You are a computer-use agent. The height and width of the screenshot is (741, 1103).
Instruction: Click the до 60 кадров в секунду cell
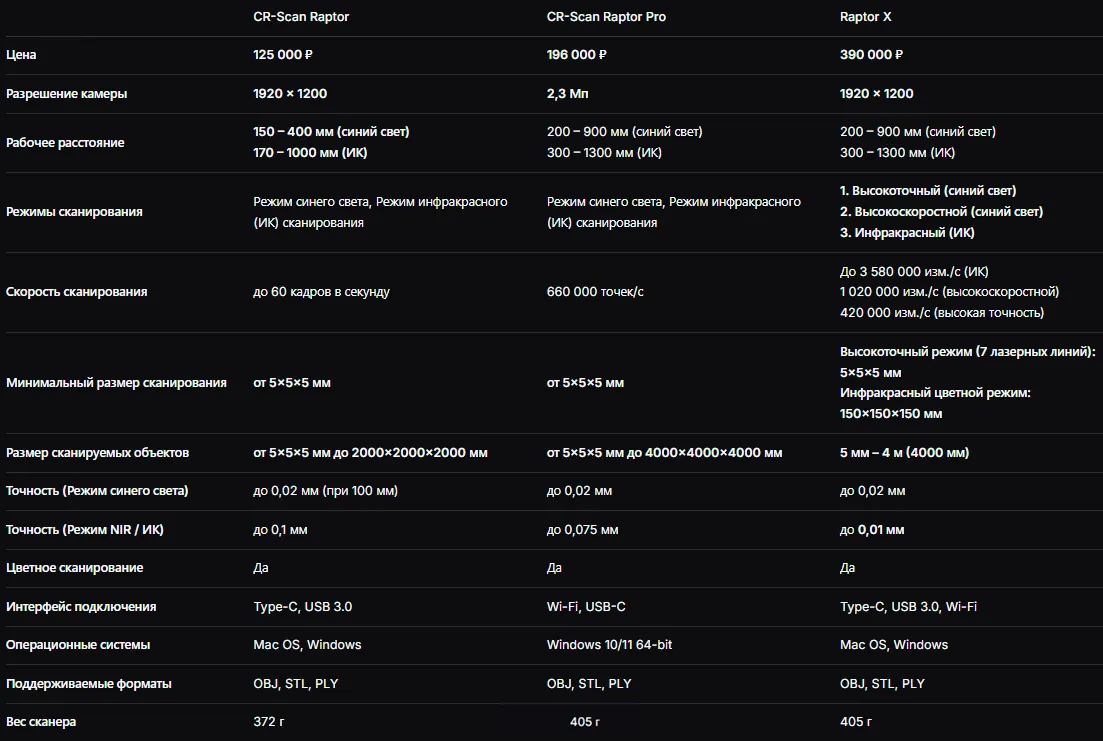coord(321,292)
